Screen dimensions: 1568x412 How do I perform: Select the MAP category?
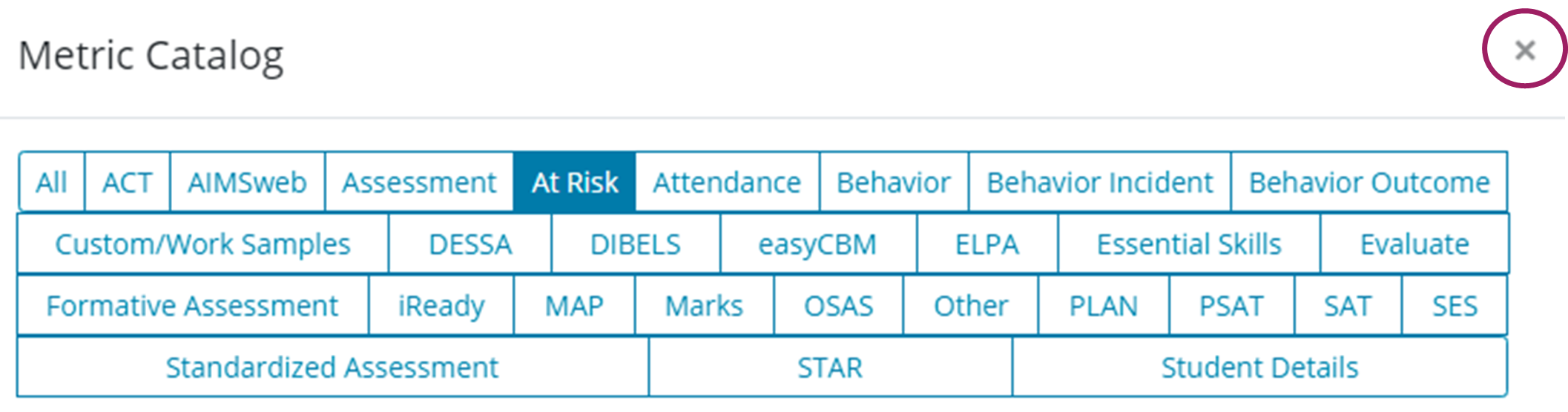[574, 306]
